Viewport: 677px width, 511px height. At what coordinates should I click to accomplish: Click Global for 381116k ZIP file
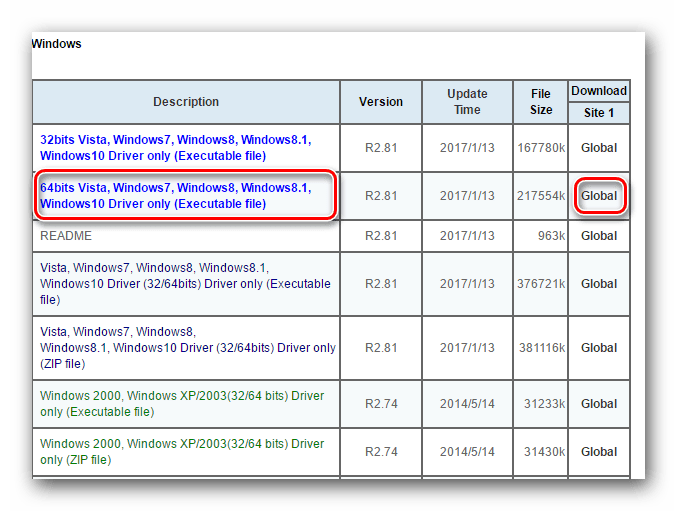pos(599,347)
